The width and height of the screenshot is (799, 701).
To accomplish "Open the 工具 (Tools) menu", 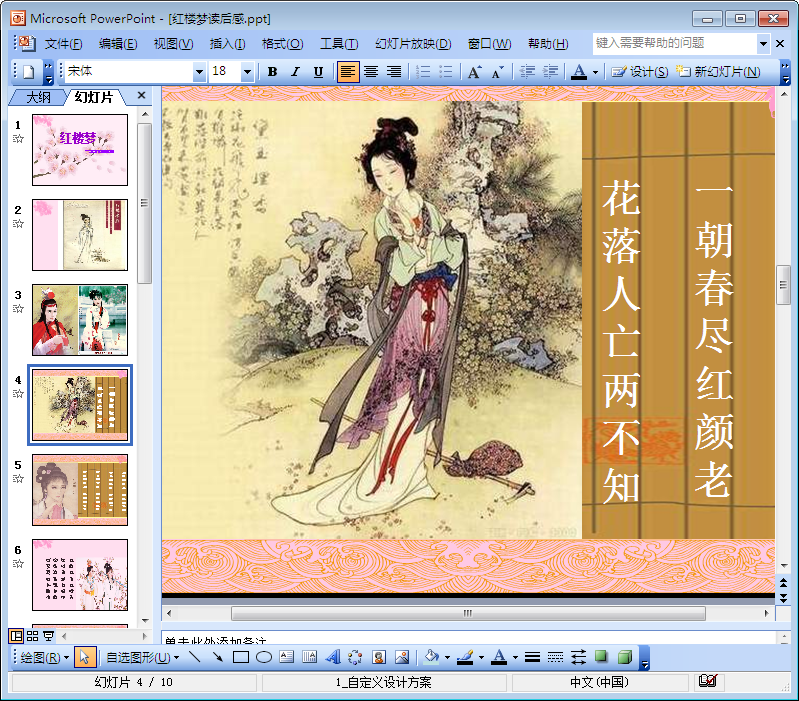I will pyautogui.click(x=339, y=44).
